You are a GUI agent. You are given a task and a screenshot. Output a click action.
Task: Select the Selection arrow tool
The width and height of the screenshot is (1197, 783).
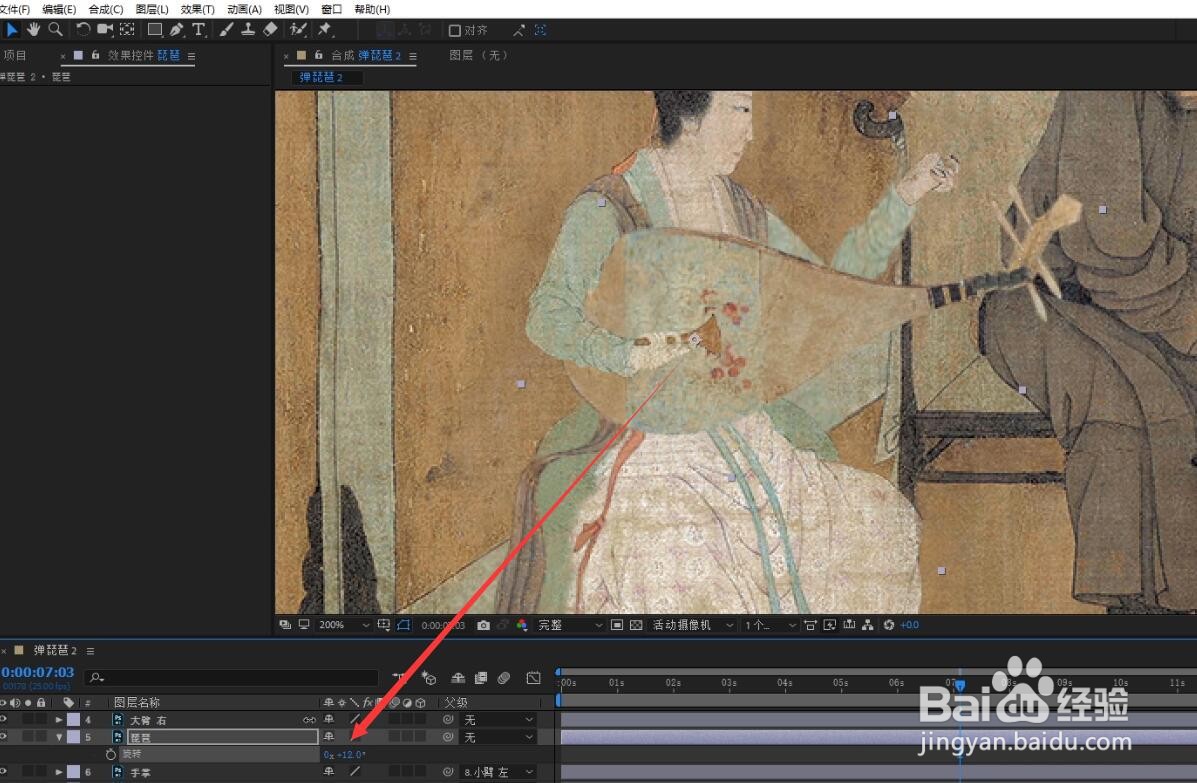pos(11,30)
